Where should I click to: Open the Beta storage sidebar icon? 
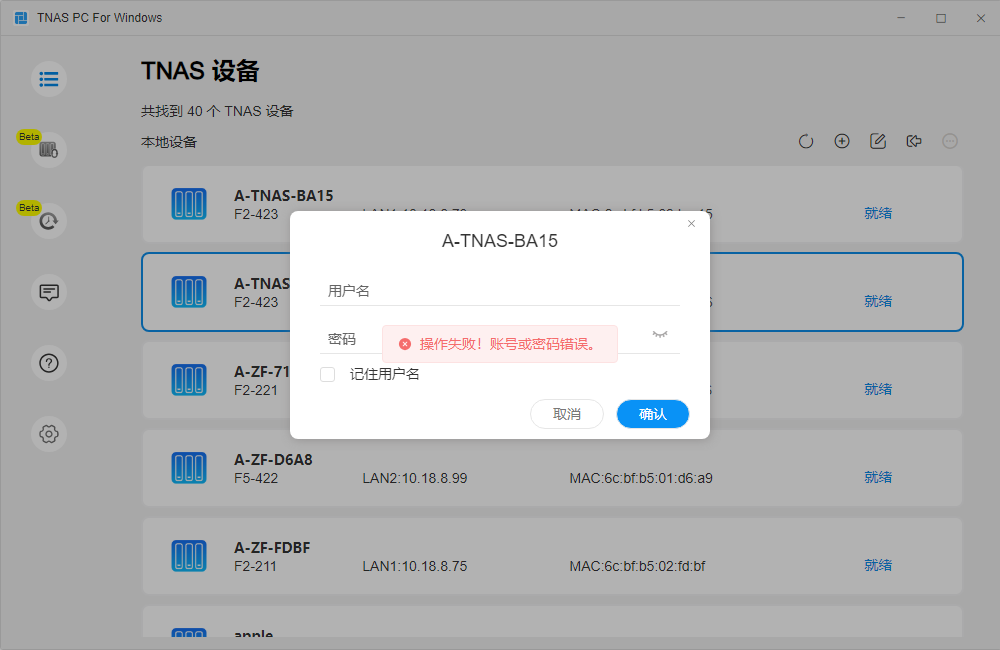point(49,150)
